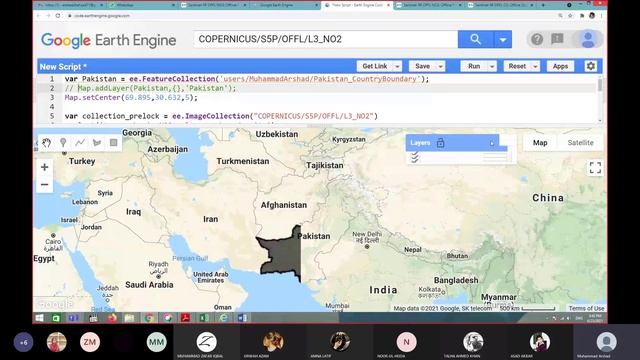Click in the COPERNICUS search input field
Screen dimensions: 640x360
[x=326, y=39]
